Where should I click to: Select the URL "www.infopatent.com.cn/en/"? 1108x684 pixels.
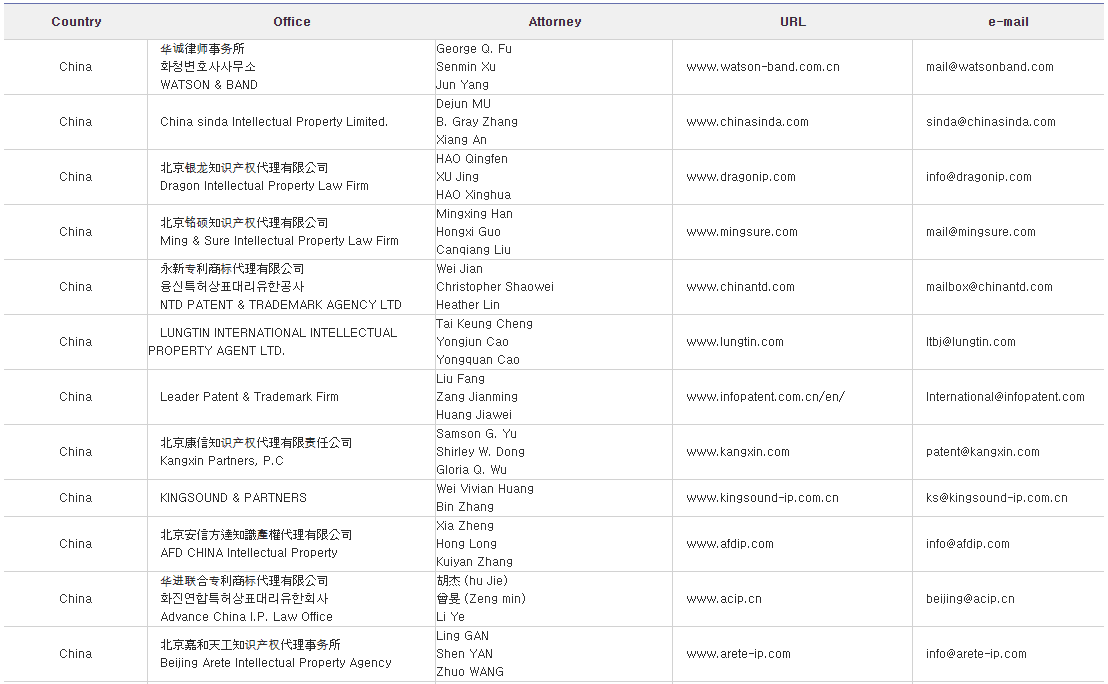tap(765, 398)
